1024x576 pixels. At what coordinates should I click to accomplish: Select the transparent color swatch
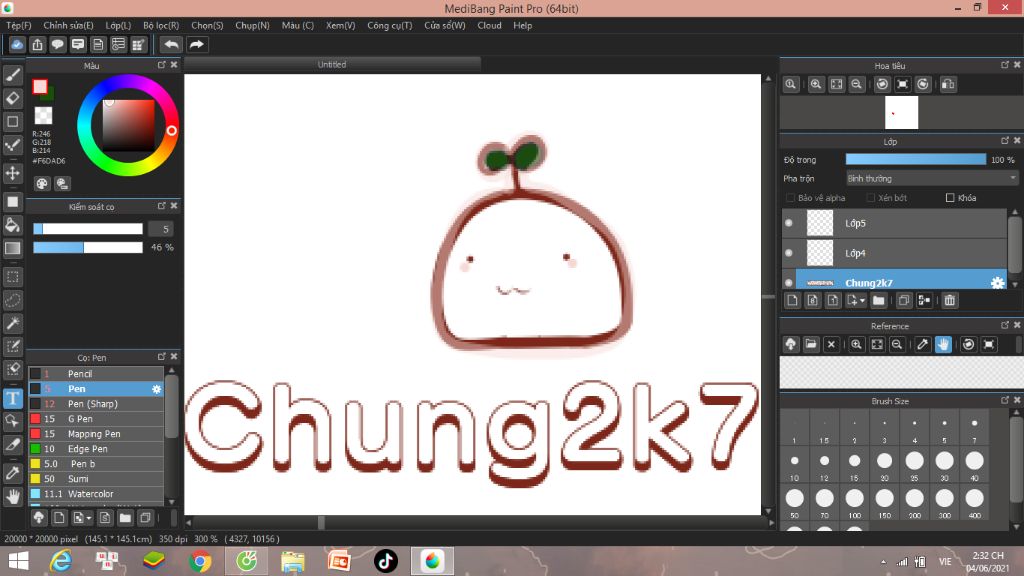point(43,115)
